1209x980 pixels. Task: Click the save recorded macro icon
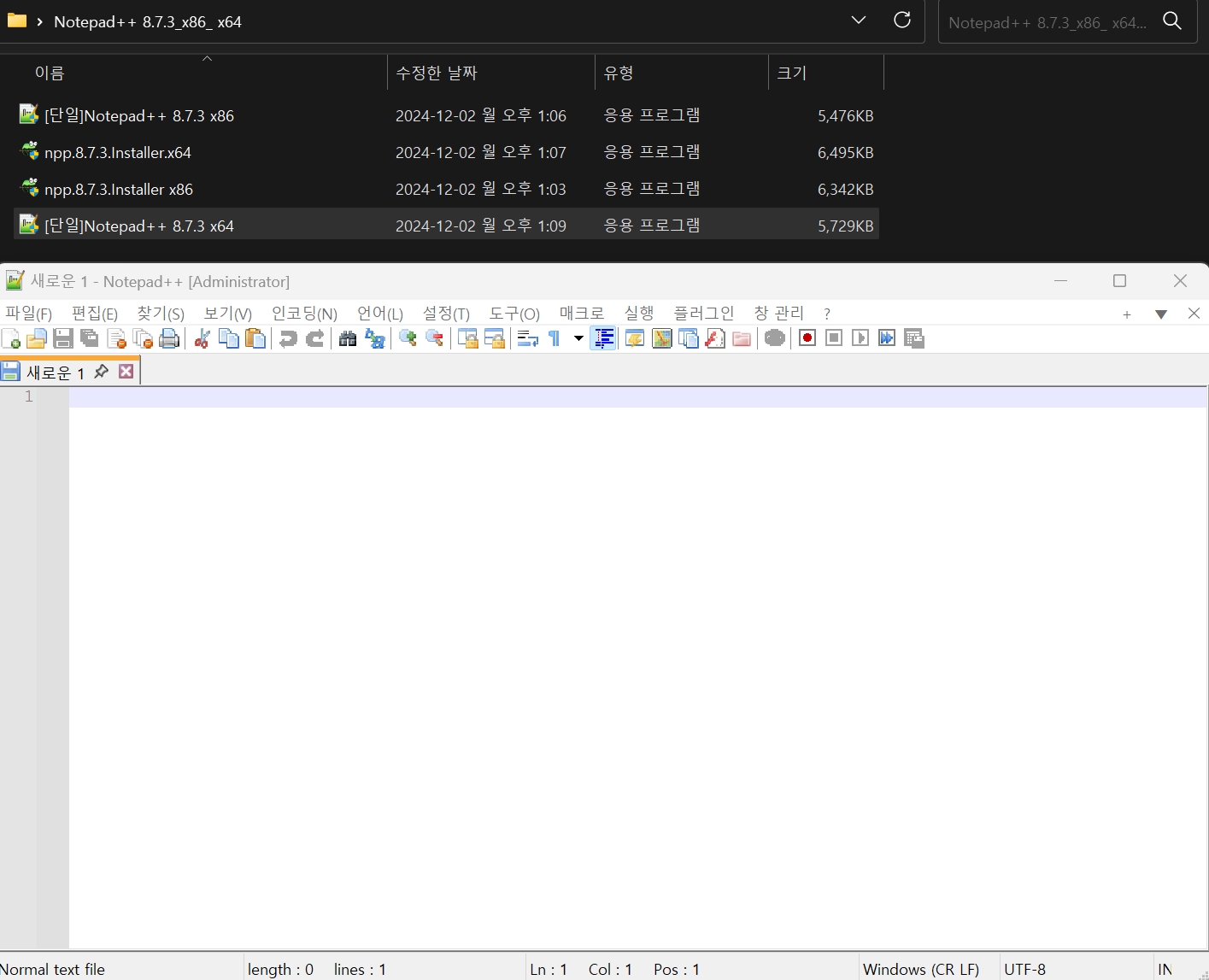[914, 338]
